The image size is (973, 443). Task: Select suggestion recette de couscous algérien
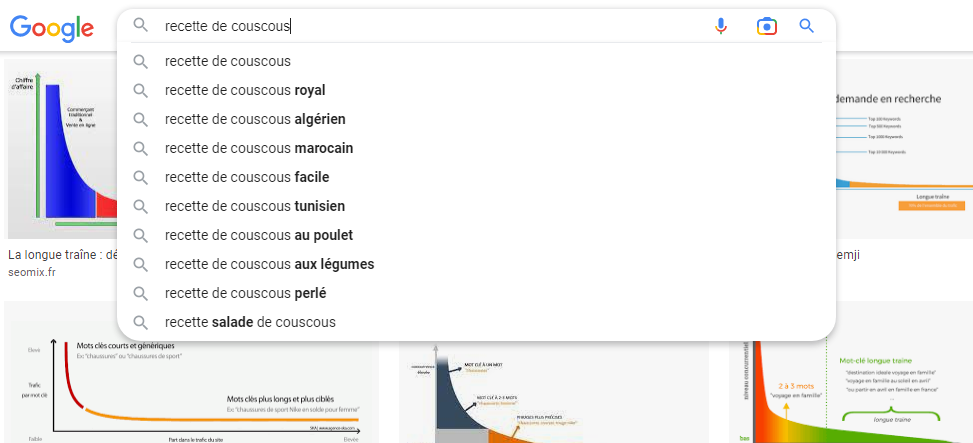pos(476,119)
